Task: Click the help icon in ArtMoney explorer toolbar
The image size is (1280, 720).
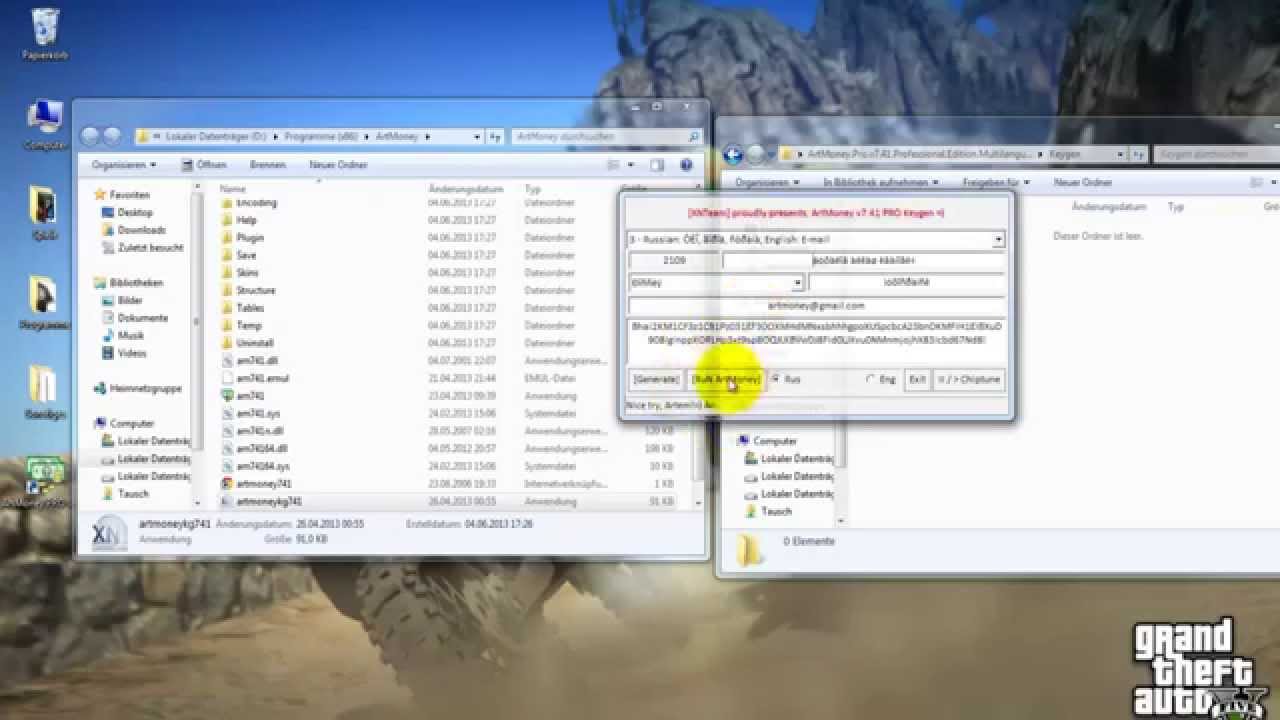Action: (x=686, y=165)
